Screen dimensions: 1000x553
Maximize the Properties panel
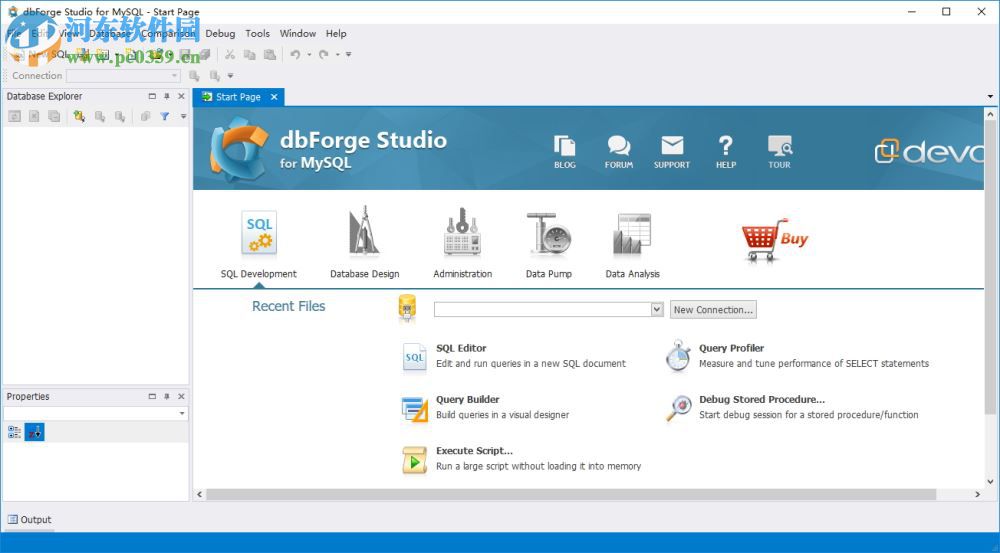(152, 396)
